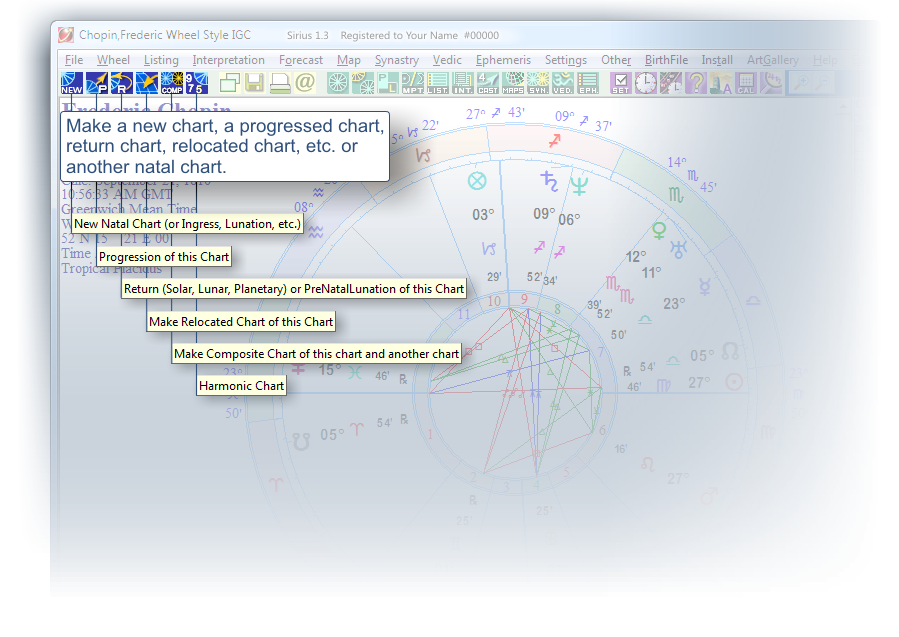
Task: Click the EPH. ephemeris icon
Action: pyautogui.click(x=588, y=83)
